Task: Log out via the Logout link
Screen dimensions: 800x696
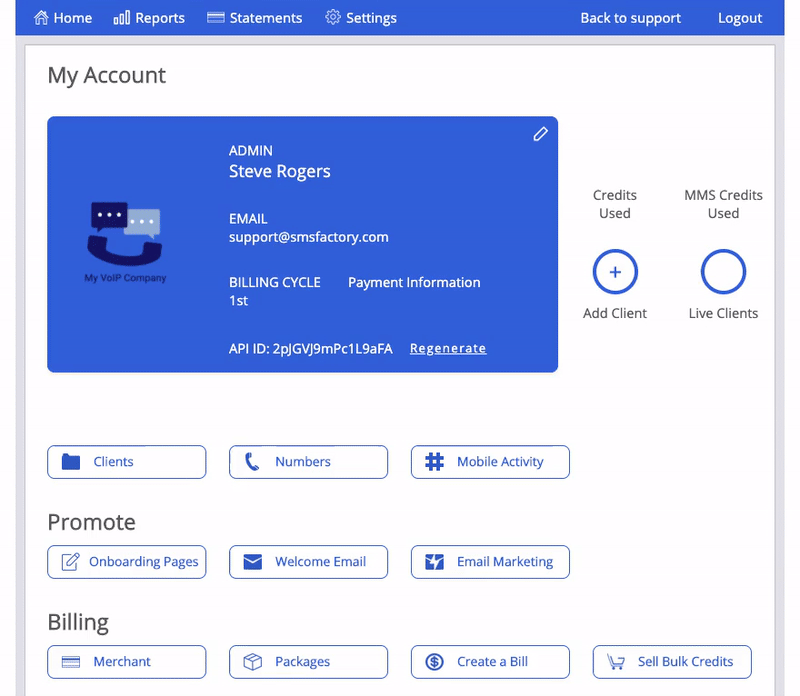Action: tap(740, 18)
